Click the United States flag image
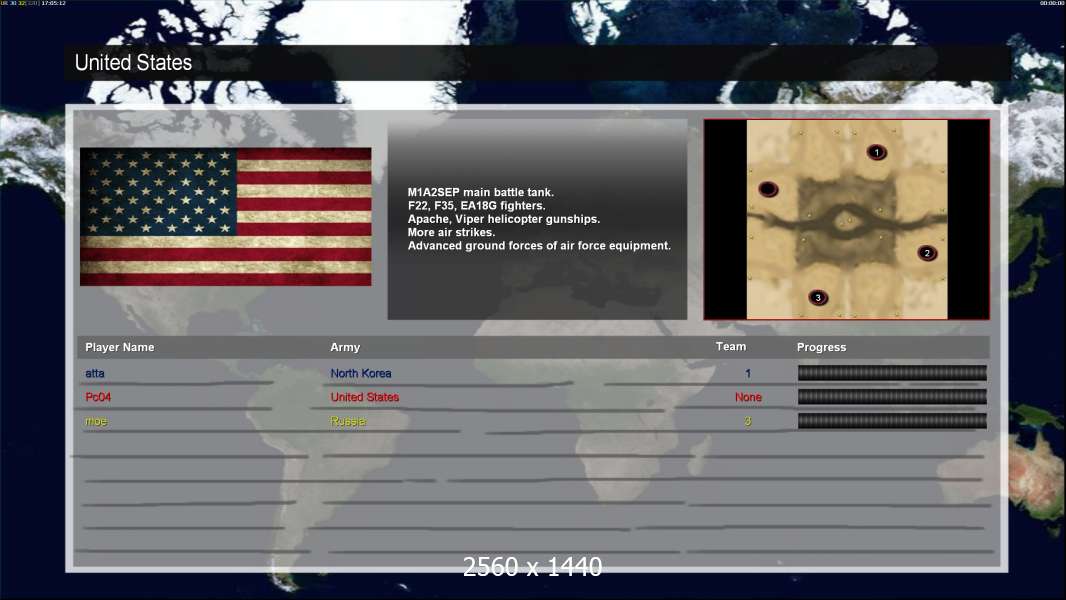The image size is (1066, 600). (226, 217)
